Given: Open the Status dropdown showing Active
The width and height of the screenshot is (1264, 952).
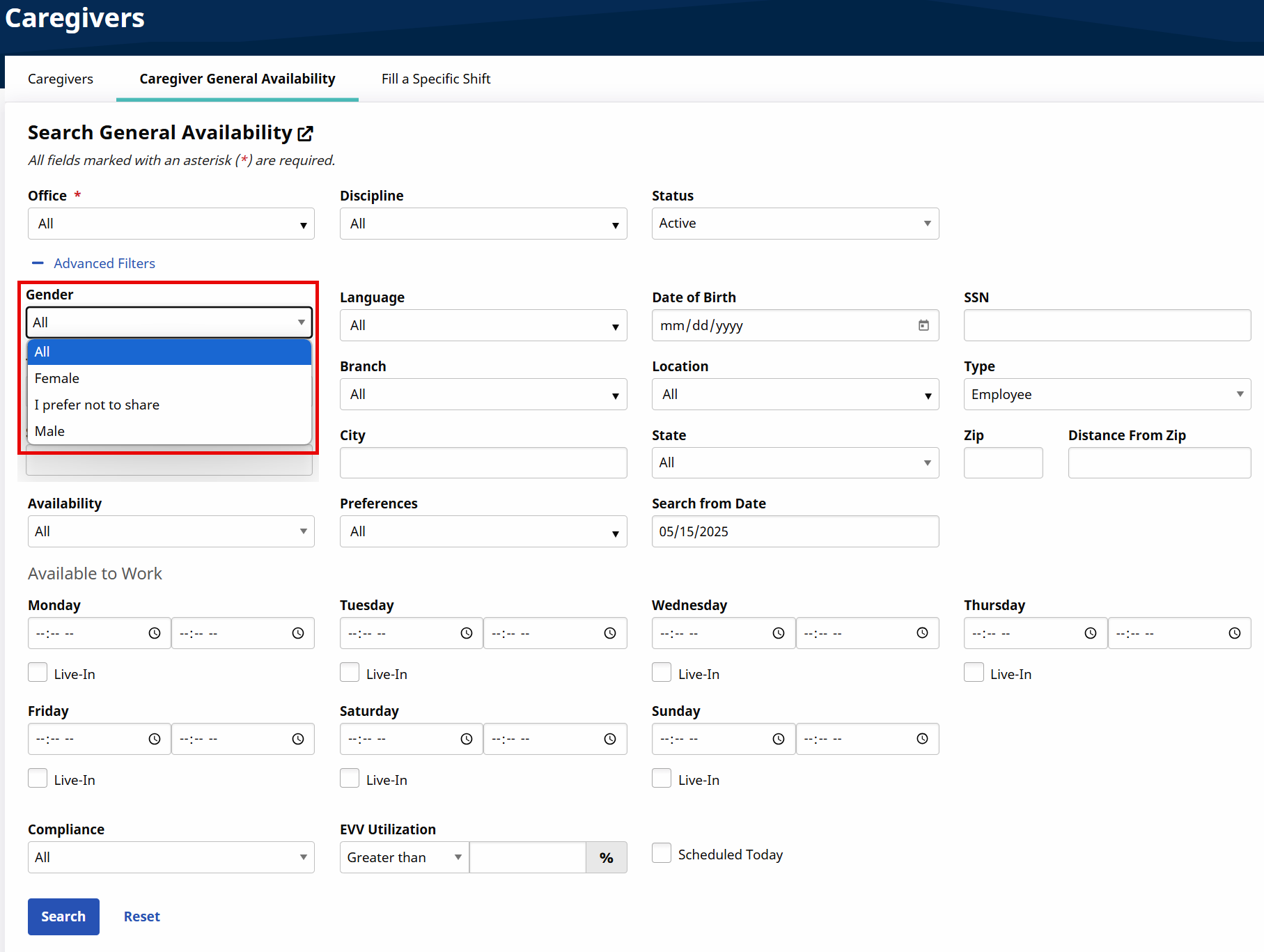Looking at the screenshot, I should [795, 224].
